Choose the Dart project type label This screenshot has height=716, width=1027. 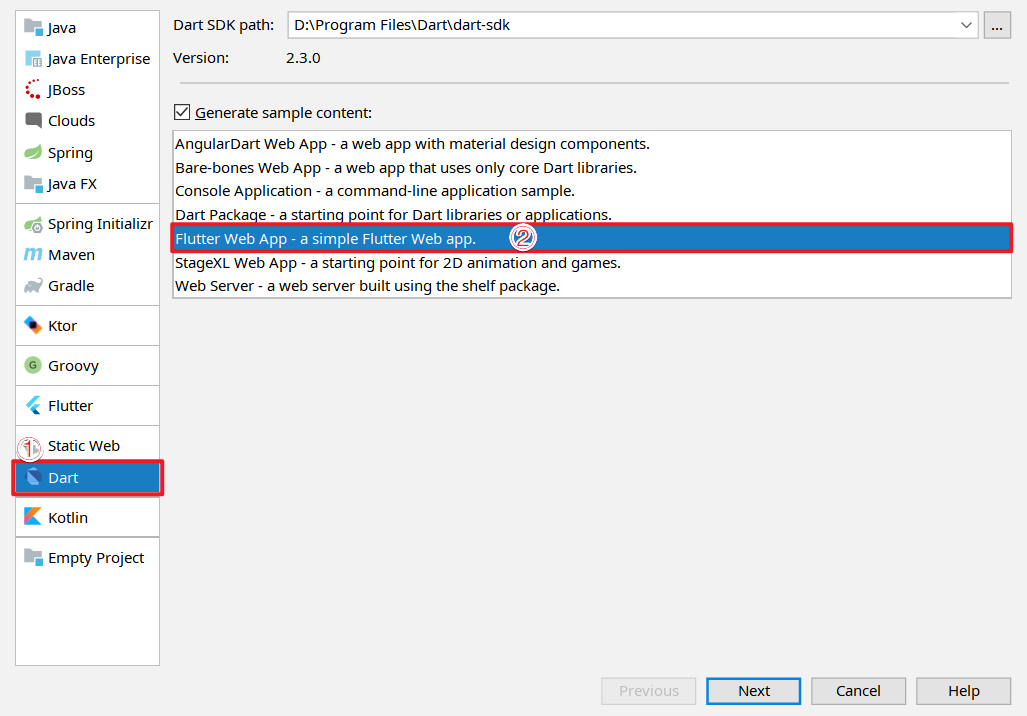63,478
